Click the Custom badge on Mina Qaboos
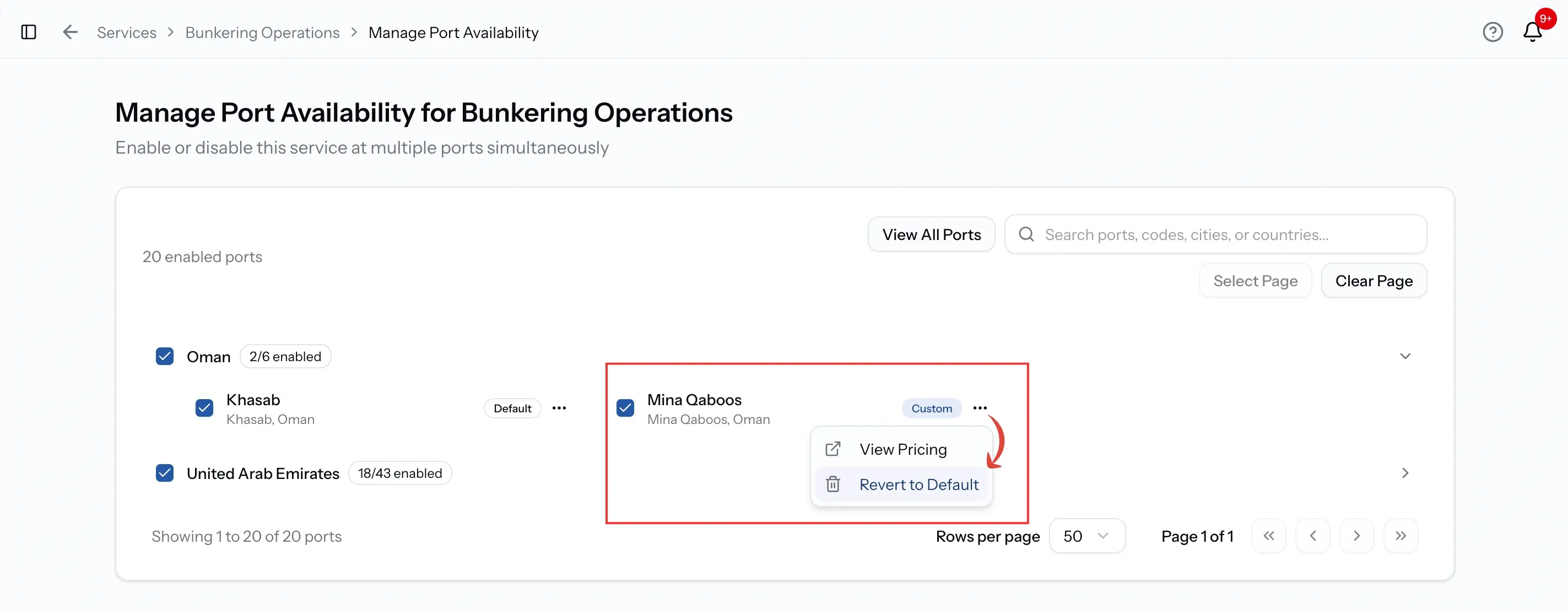The height and width of the screenshot is (610, 1568). point(931,408)
